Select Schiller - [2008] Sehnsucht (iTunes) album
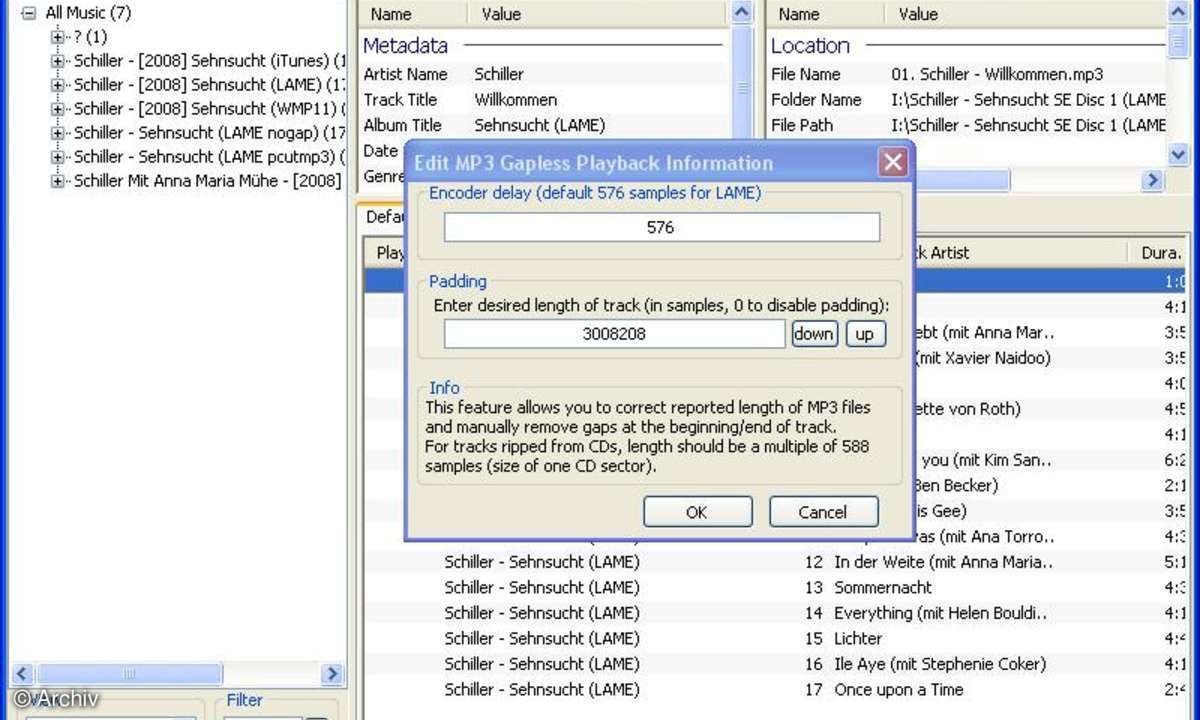1200x720 pixels. tap(209, 61)
